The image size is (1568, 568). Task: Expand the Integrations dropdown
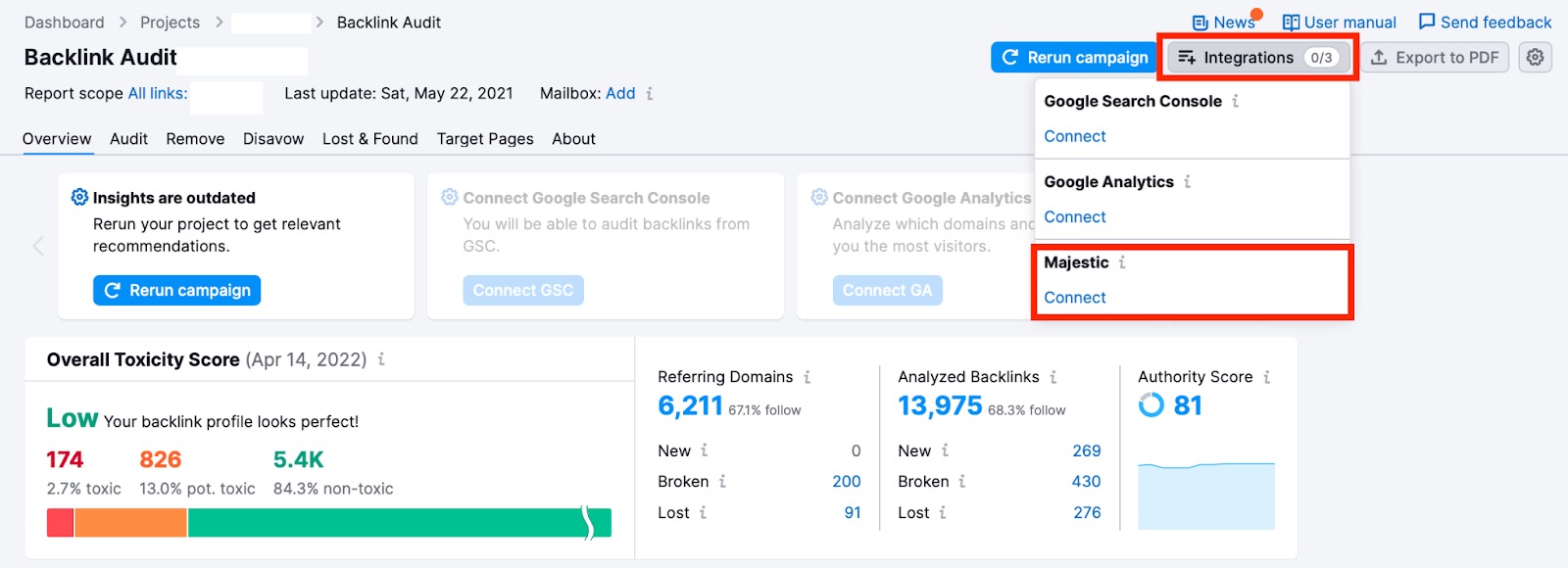[x=1256, y=58]
